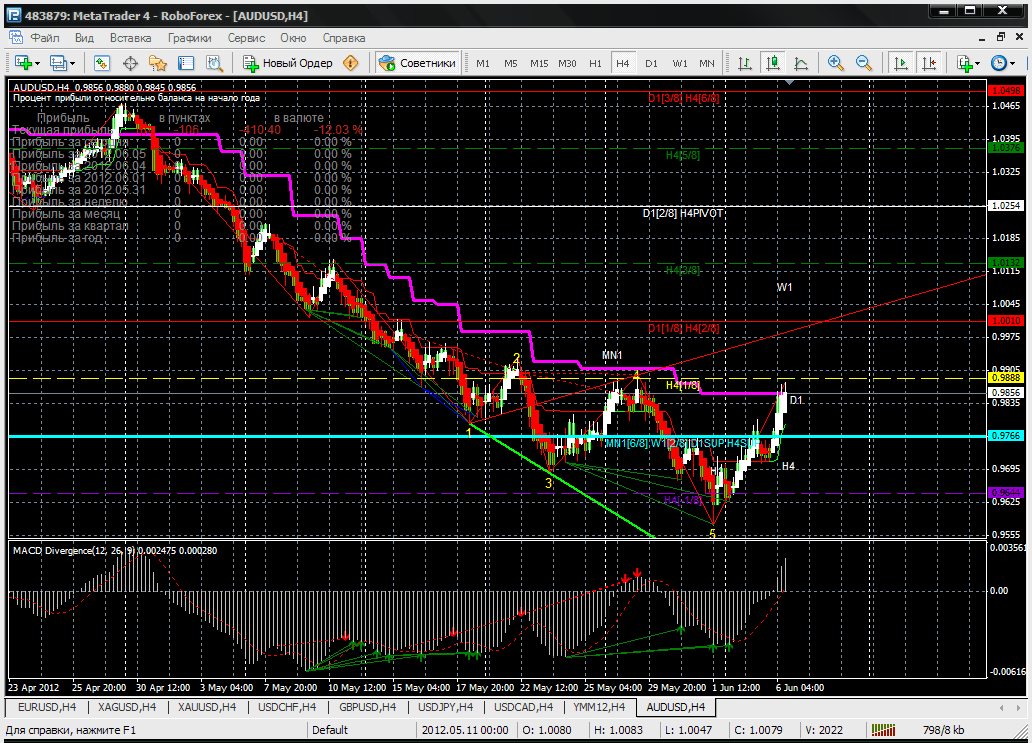Switch to the XAGUSD,H4 tab
Viewport: 1032px width, 743px height.
[x=126, y=707]
